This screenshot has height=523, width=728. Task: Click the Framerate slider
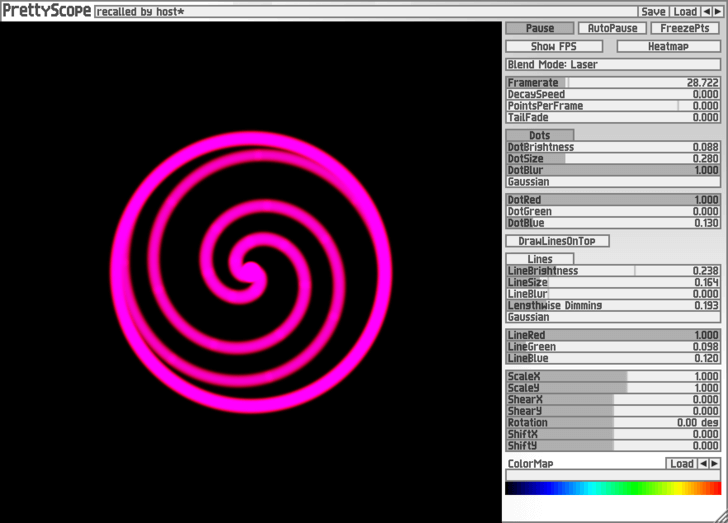pos(612,82)
